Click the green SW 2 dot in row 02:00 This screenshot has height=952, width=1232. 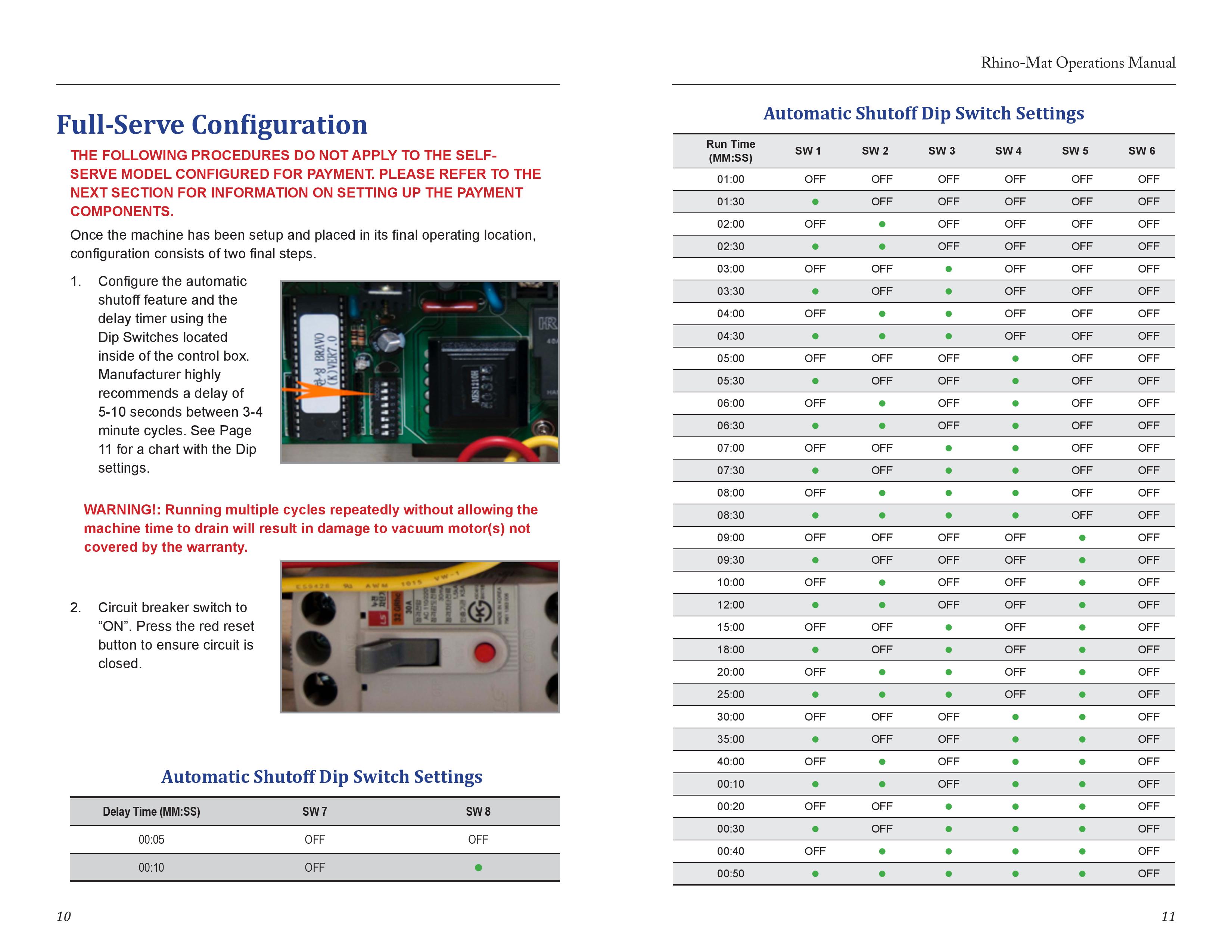[x=882, y=224]
